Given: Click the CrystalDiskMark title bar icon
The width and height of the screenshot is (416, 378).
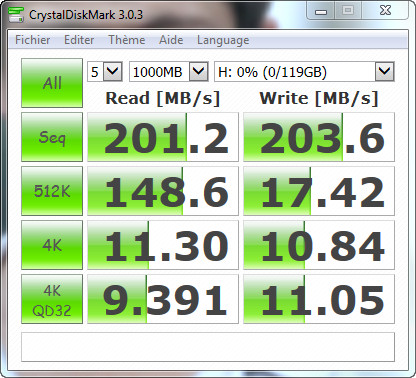Looking at the screenshot, I should [16, 14].
